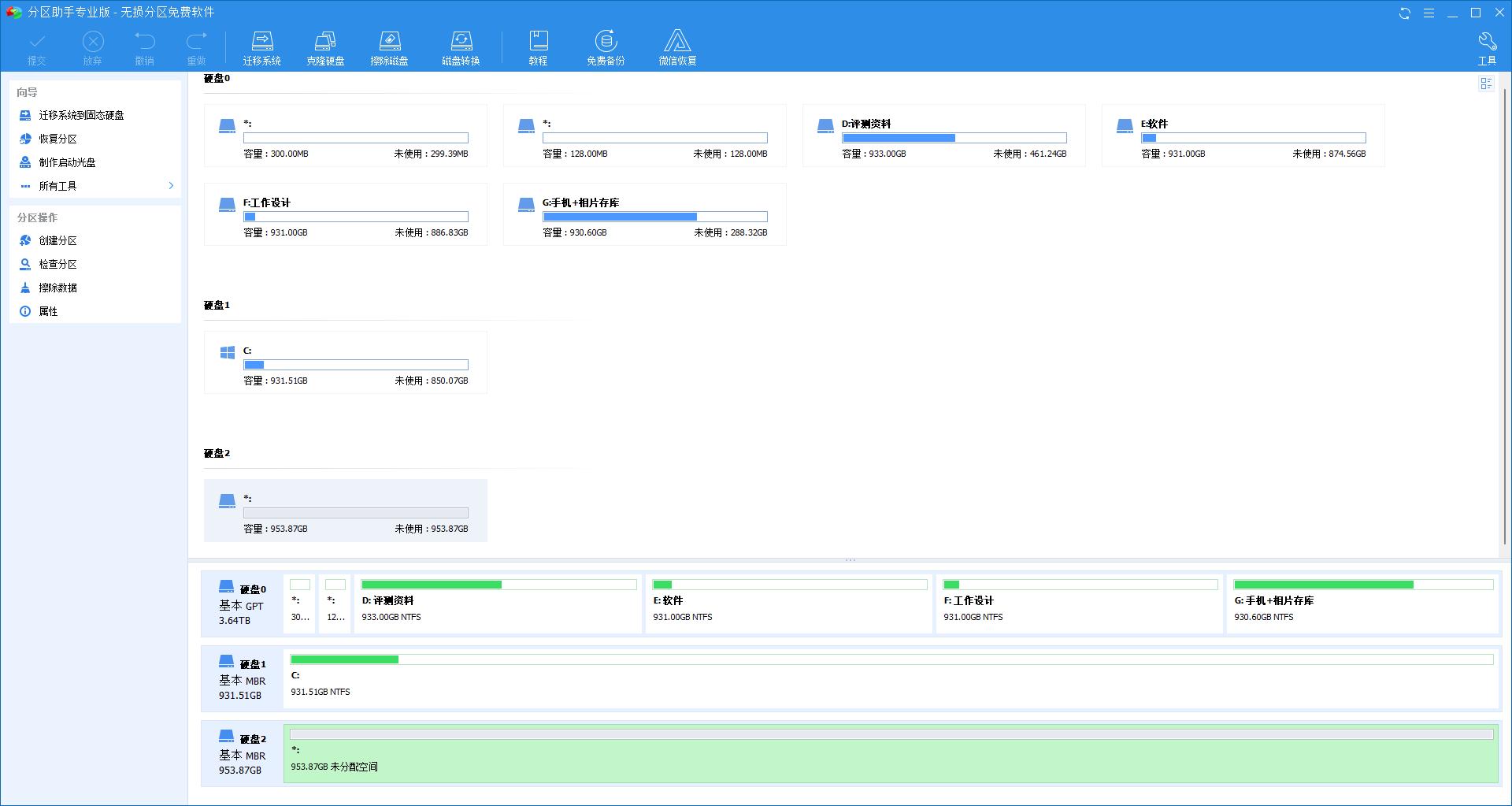Screen dimensions: 1512x806
Task: Select the 953.87GB unallocated space on 硬盘2
Action: (x=890, y=754)
